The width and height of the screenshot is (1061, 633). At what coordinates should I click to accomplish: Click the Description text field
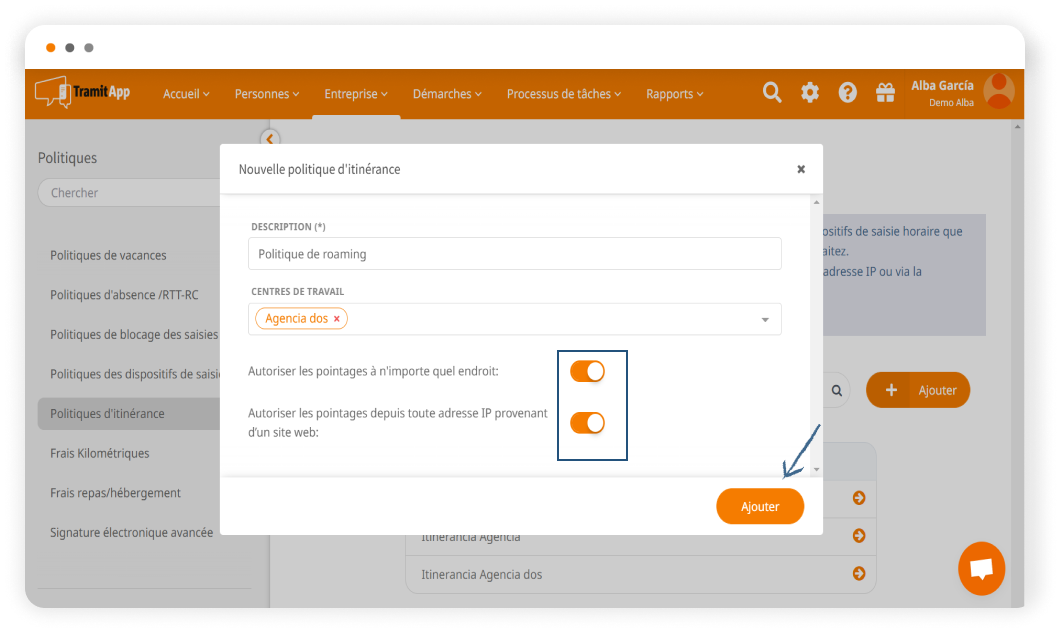[514, 254]
